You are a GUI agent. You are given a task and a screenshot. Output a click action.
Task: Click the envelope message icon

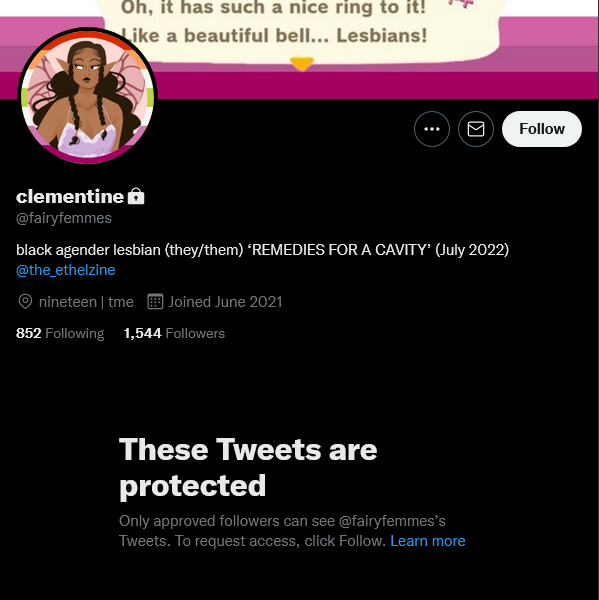[476, 129]
